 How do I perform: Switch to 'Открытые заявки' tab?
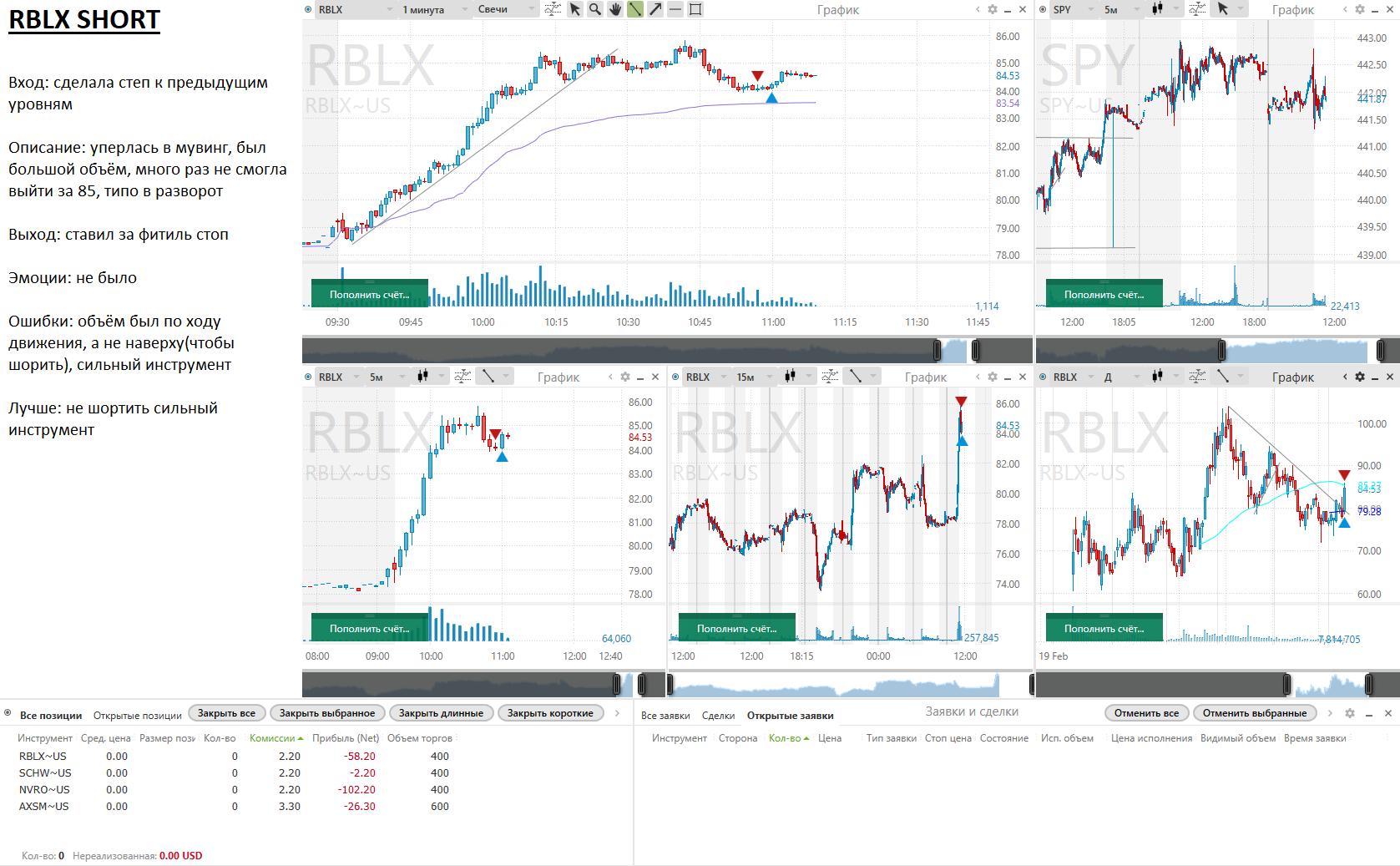(790, 716)
